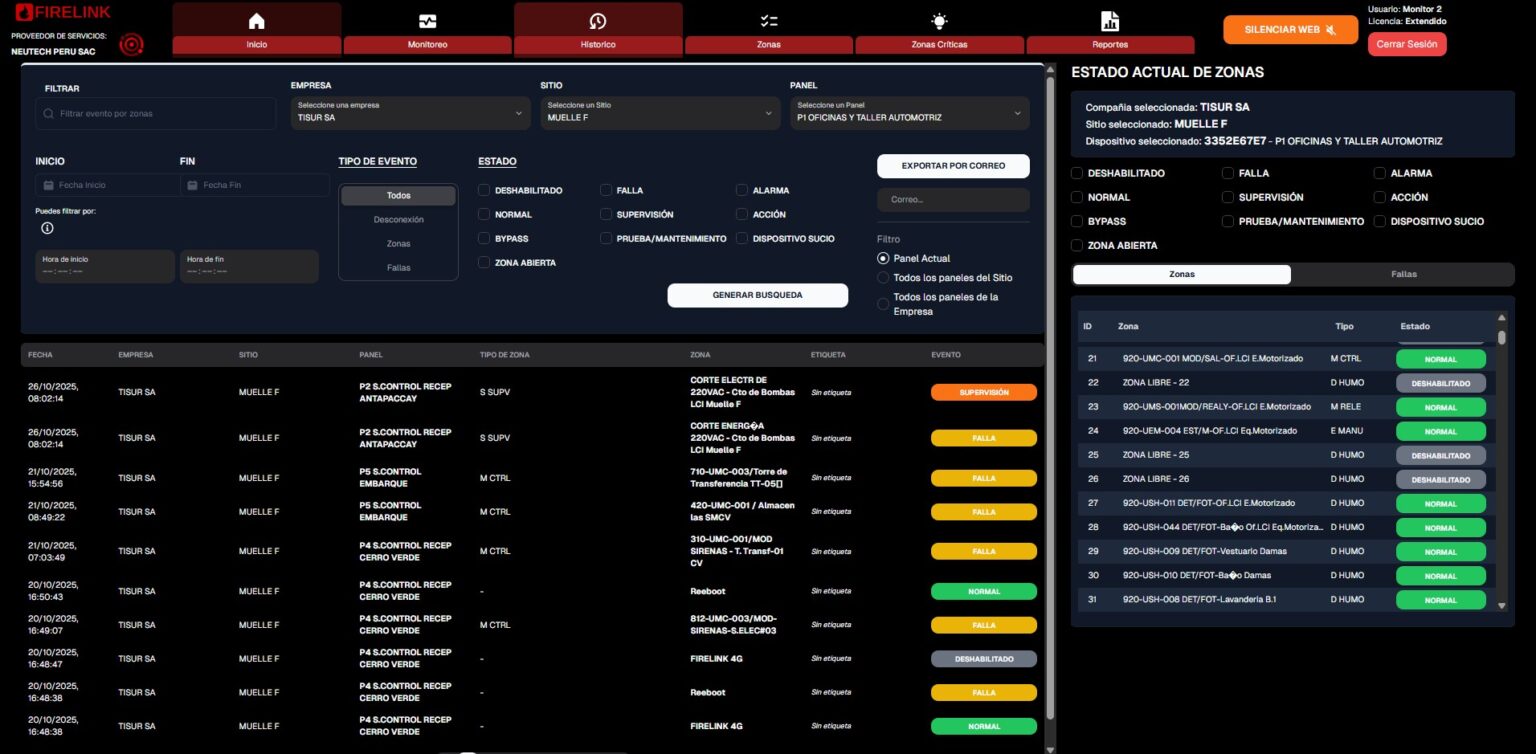This screenshot has height=754, width=1536.
Task: Click the Reportes chart document icon
Action: [x=1109, y=21]
